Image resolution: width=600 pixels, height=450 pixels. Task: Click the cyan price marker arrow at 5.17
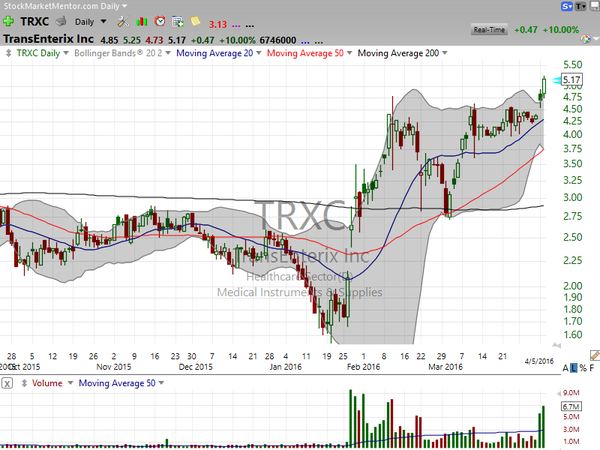coord(557,80)
